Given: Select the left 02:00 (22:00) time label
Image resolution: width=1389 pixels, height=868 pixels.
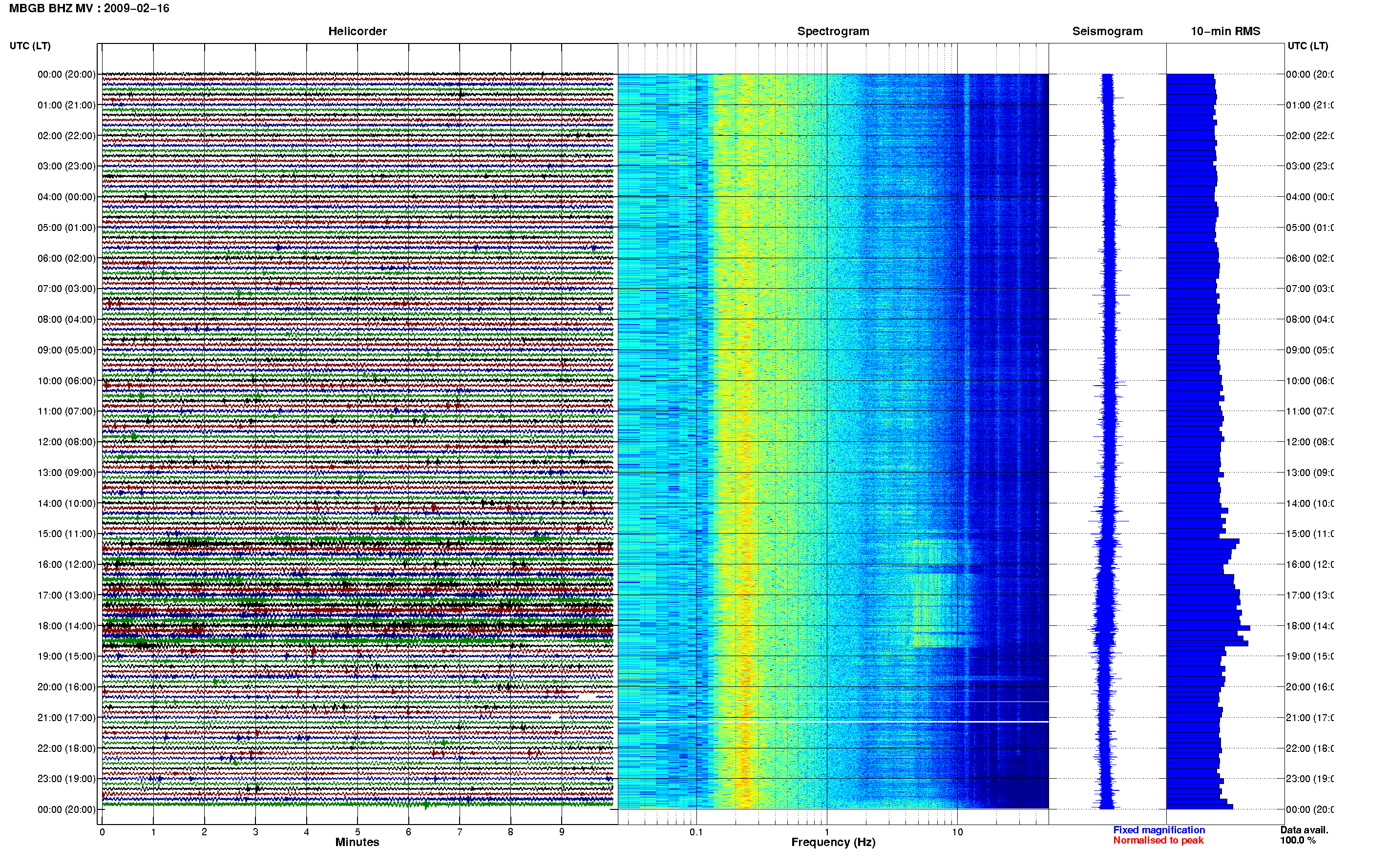Looking at the screenshot, I should 66,136.
